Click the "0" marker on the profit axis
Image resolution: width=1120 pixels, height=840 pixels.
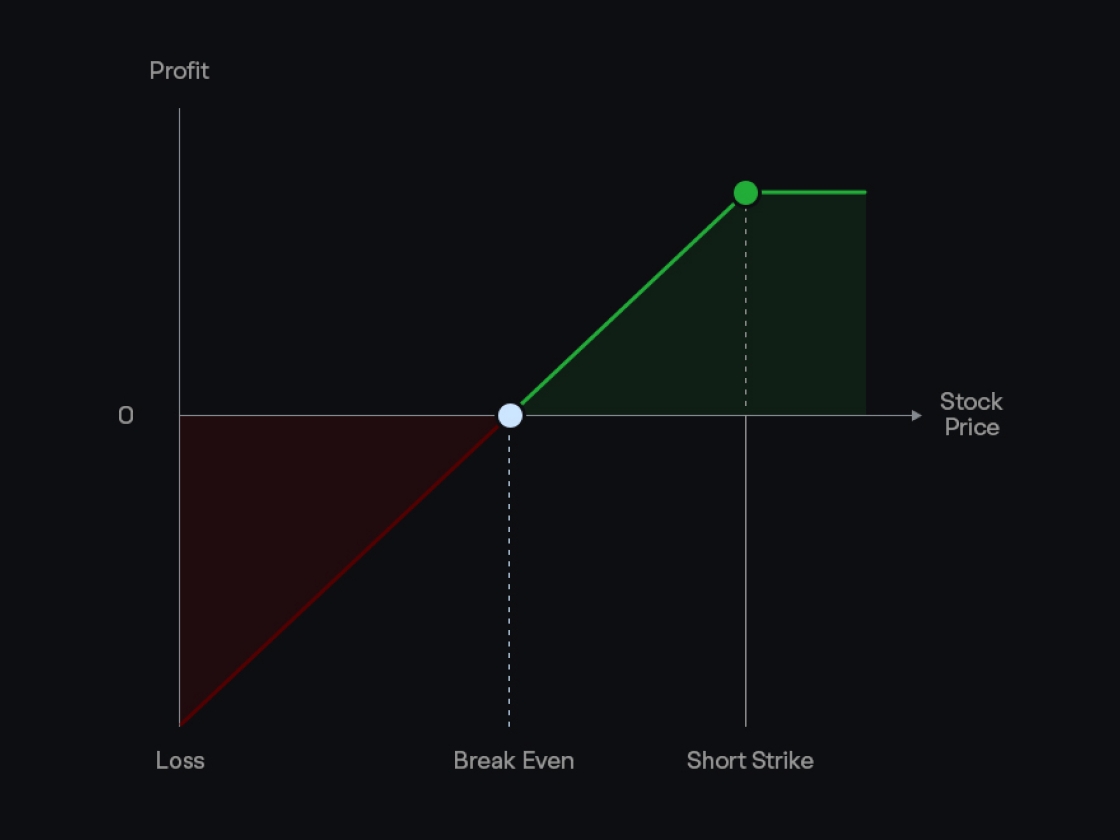(x=126, y=415)
